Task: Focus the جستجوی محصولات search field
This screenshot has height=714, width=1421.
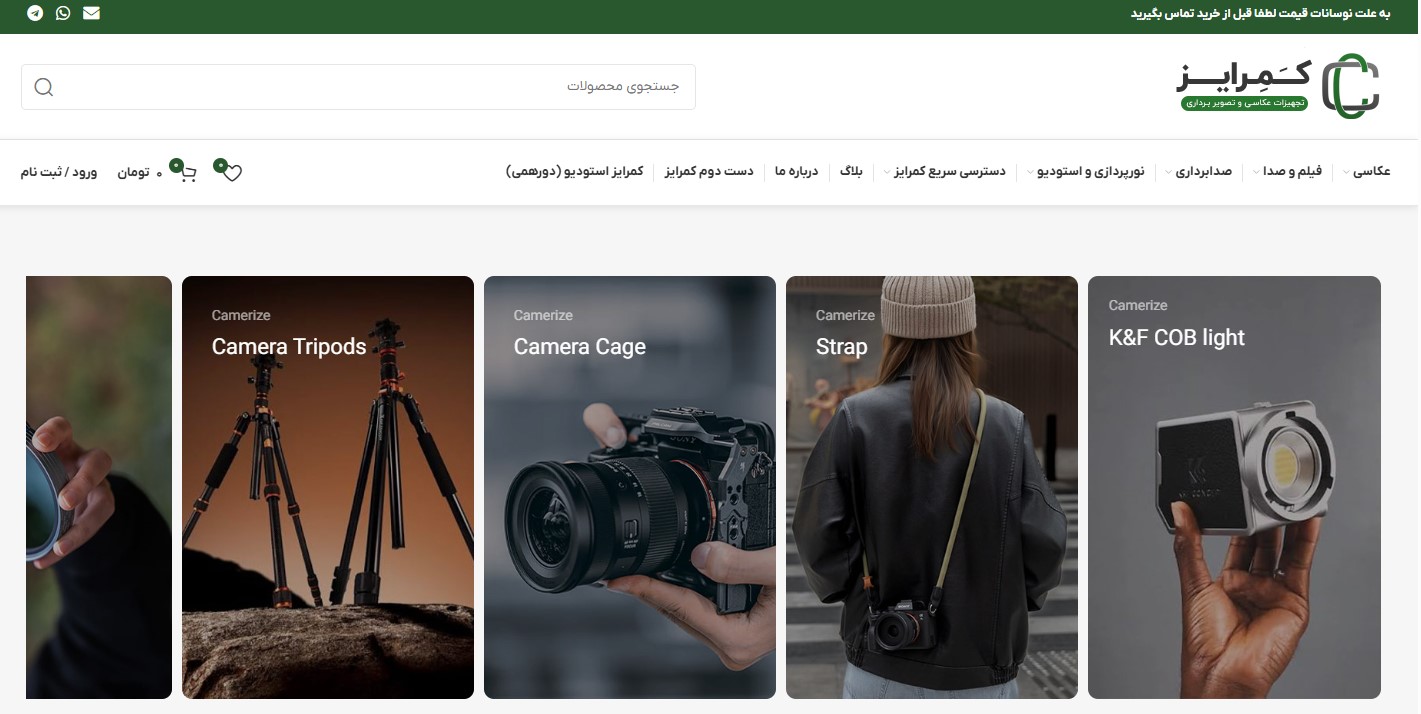Action: click(x=358, y=87)
